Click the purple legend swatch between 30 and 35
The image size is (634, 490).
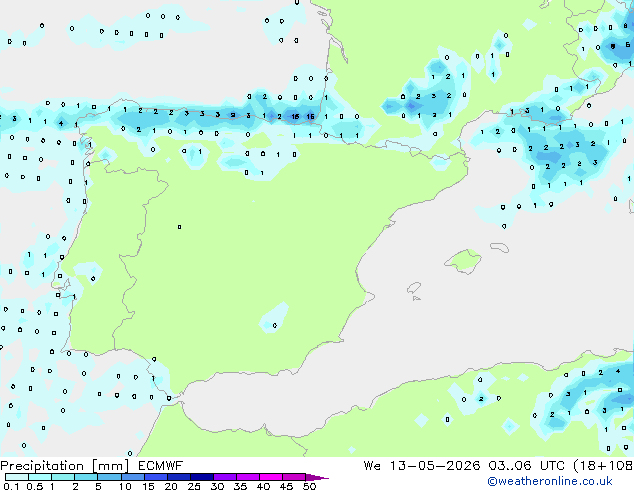pos(224,477)
